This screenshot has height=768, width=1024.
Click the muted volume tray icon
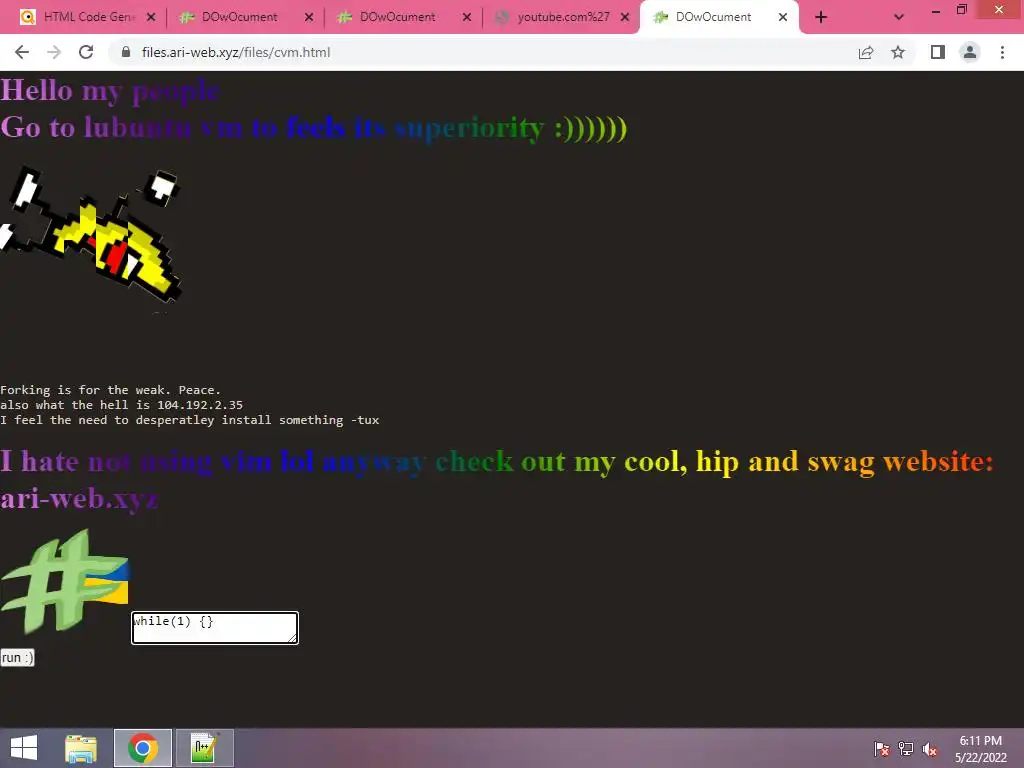929,748
